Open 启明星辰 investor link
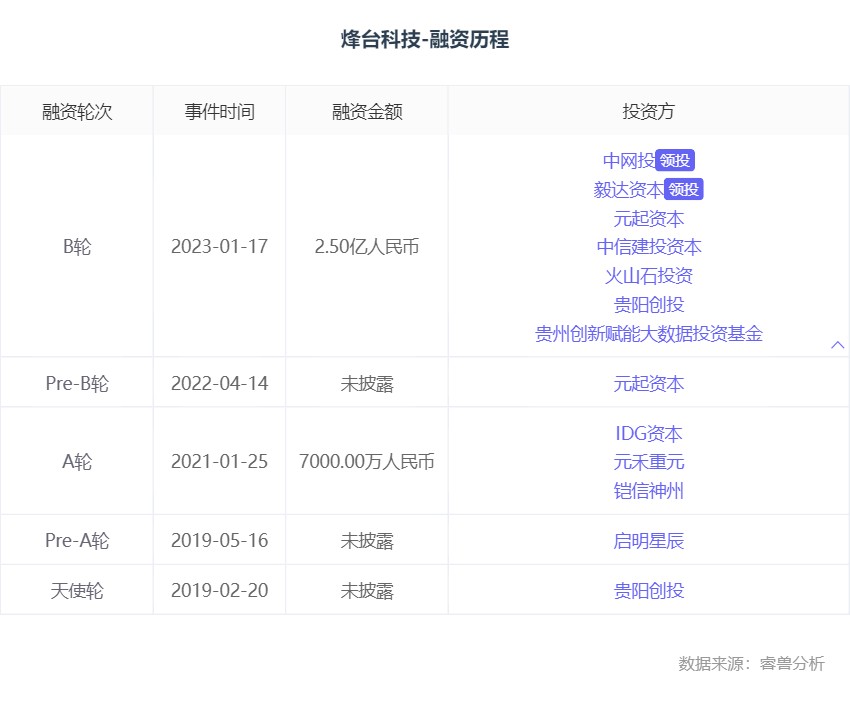850x706 pixels. coord(649,541)
